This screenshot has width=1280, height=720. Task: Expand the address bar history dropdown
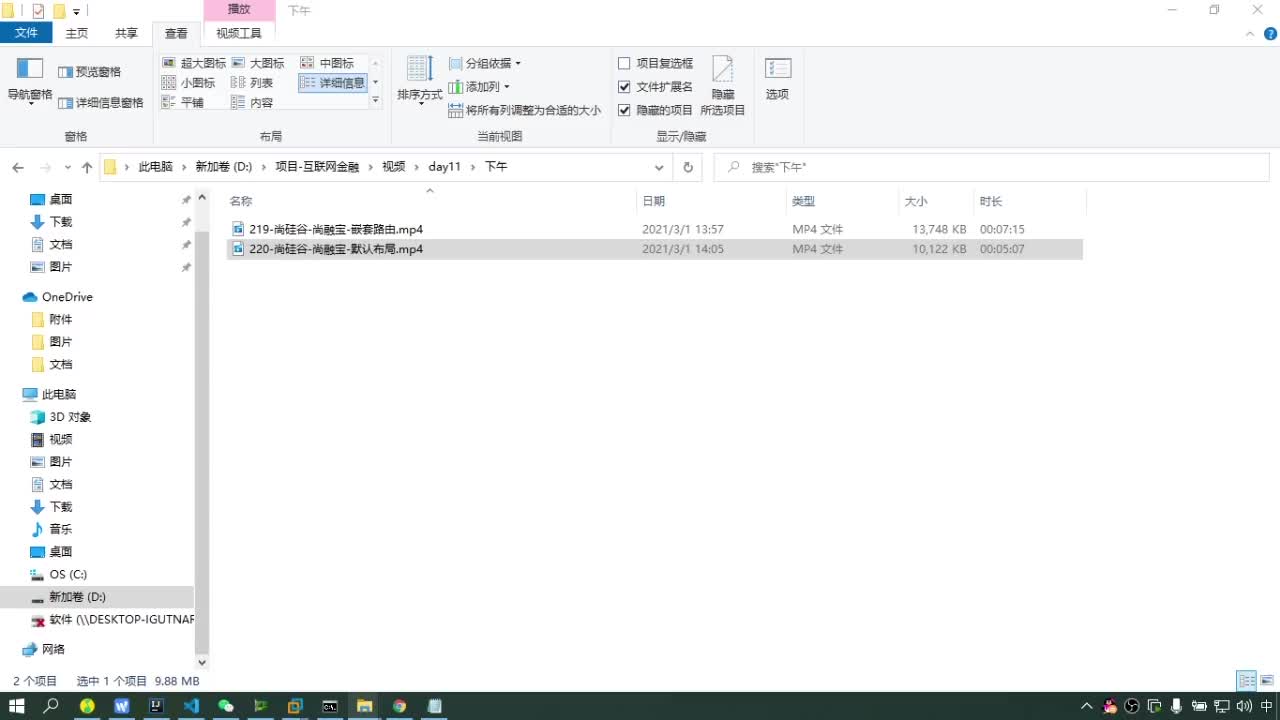click(x=659, y=167)
